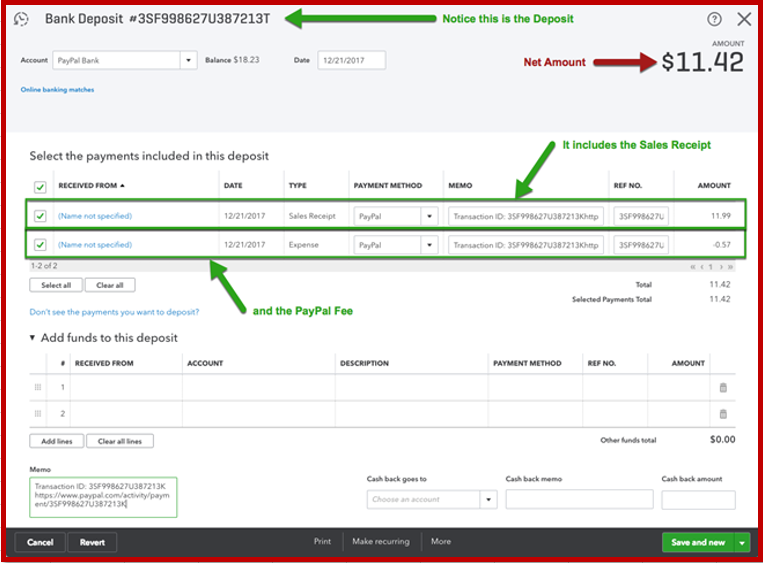The width and height of the screenshot is (763, 563).
Task: Go to previous page of payments
Action: [702, 267]
